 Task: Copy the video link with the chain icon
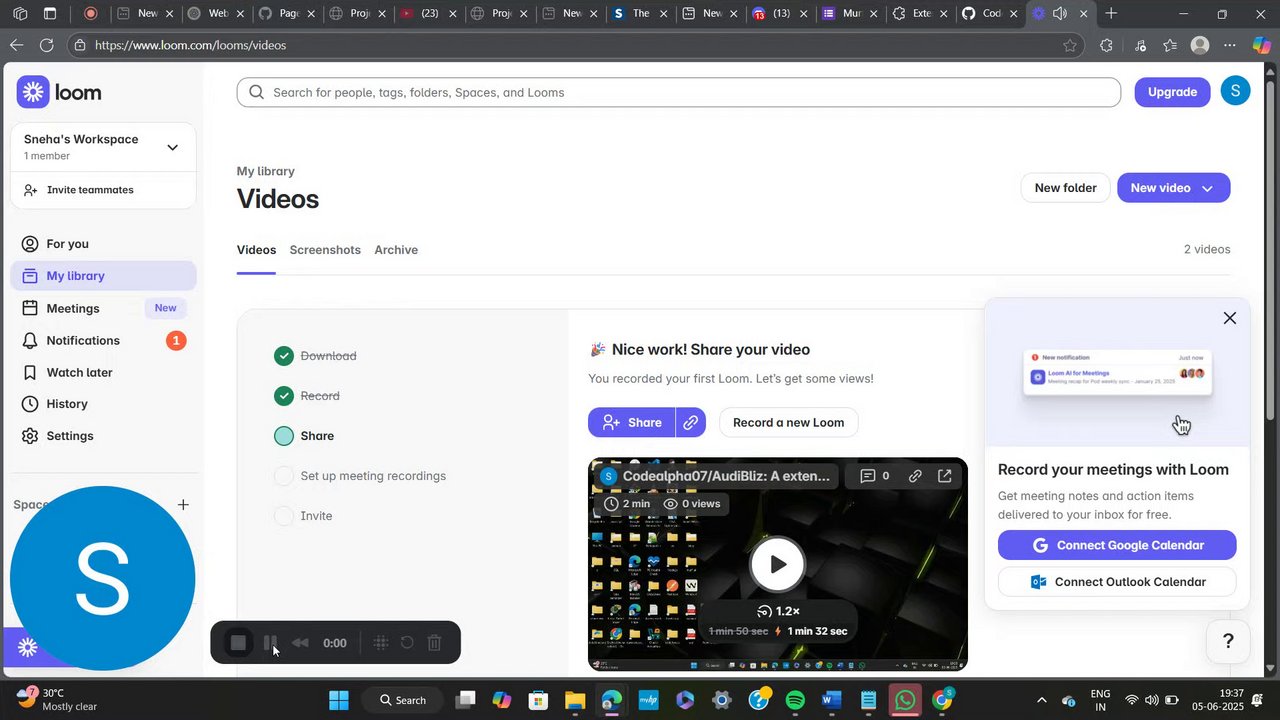click(x=691, y=422)
